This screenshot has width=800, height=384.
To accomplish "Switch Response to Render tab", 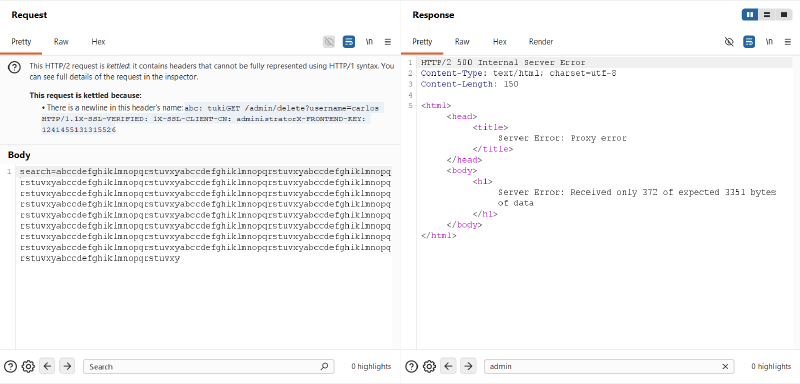I will click(541, 42).
